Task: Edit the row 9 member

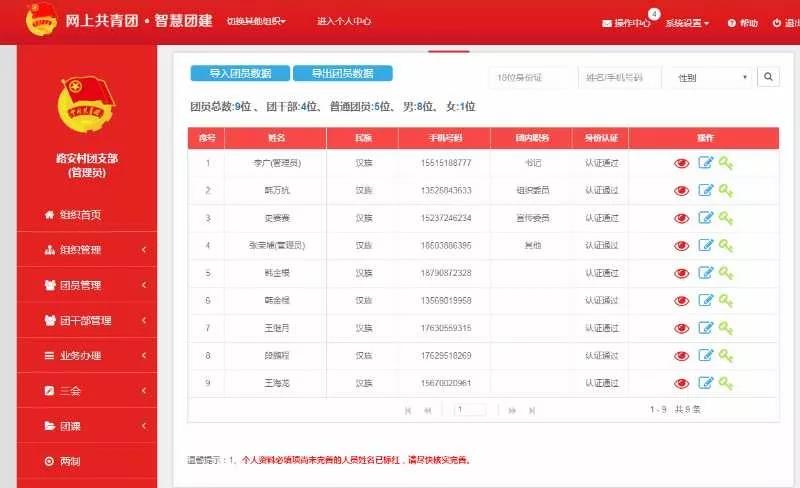Action: (x=706, y=383)
